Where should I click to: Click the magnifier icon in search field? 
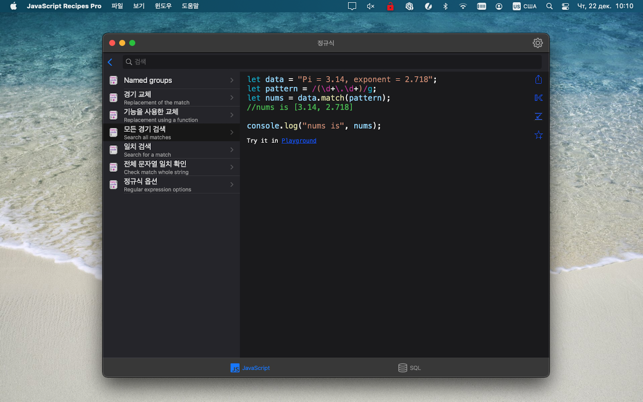[x=129, y=62]
